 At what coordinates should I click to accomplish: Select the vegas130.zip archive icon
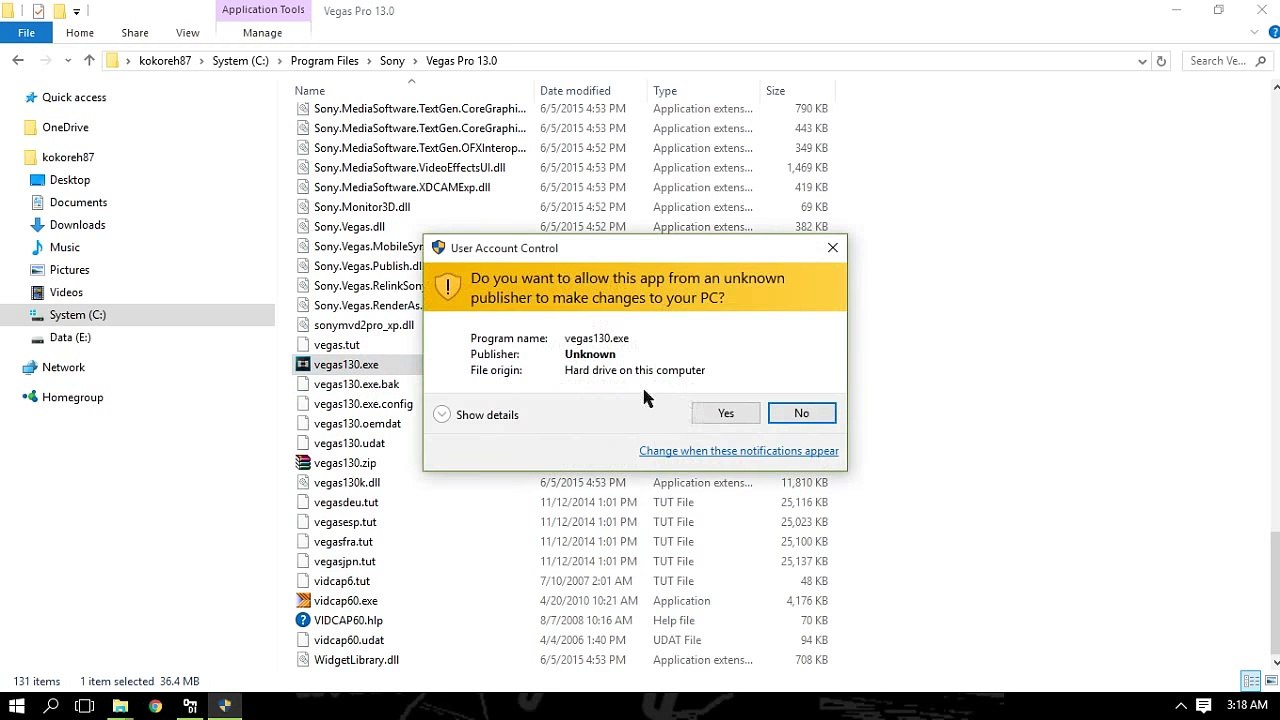tap(303, 463)
